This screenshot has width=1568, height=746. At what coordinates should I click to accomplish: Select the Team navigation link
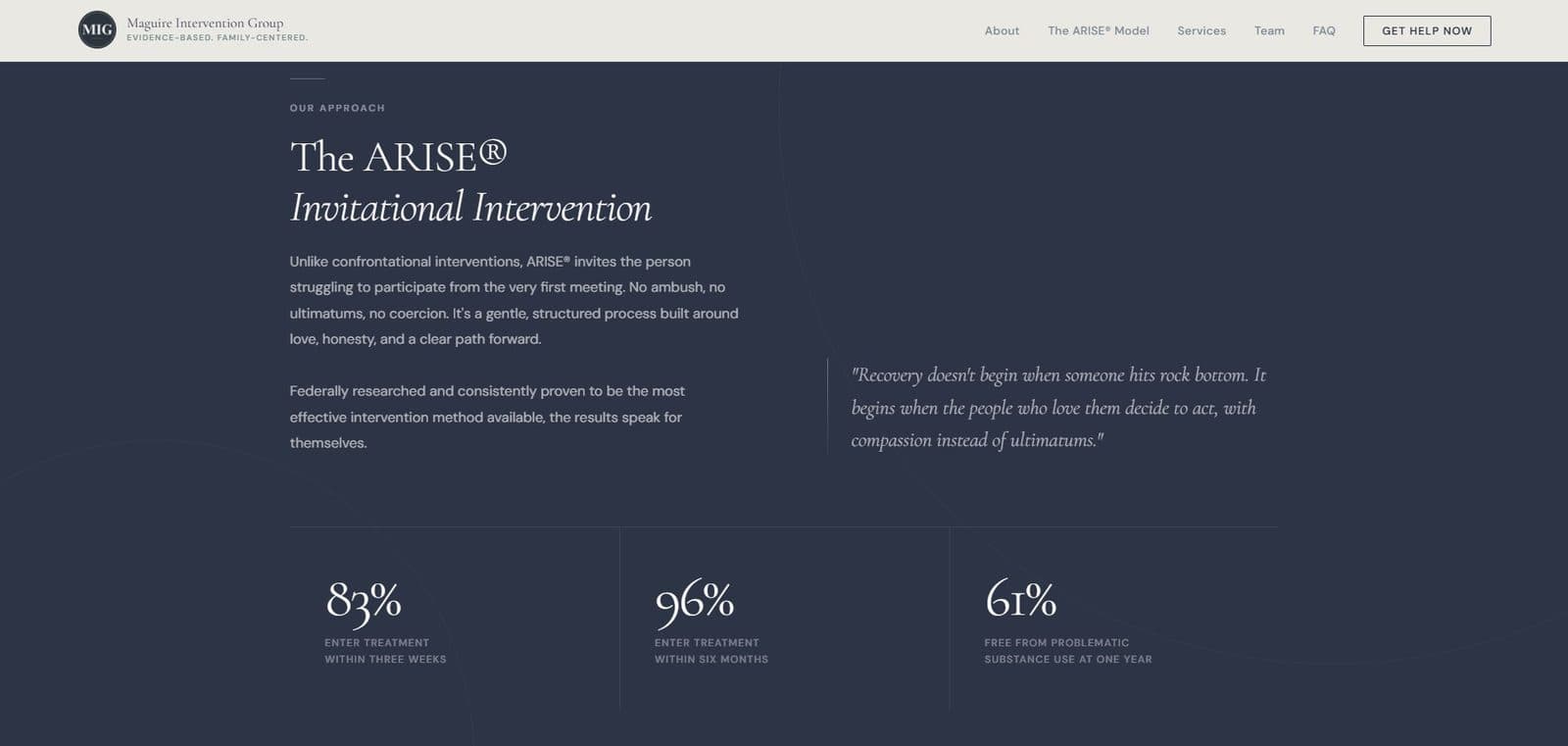(1269, 30)
